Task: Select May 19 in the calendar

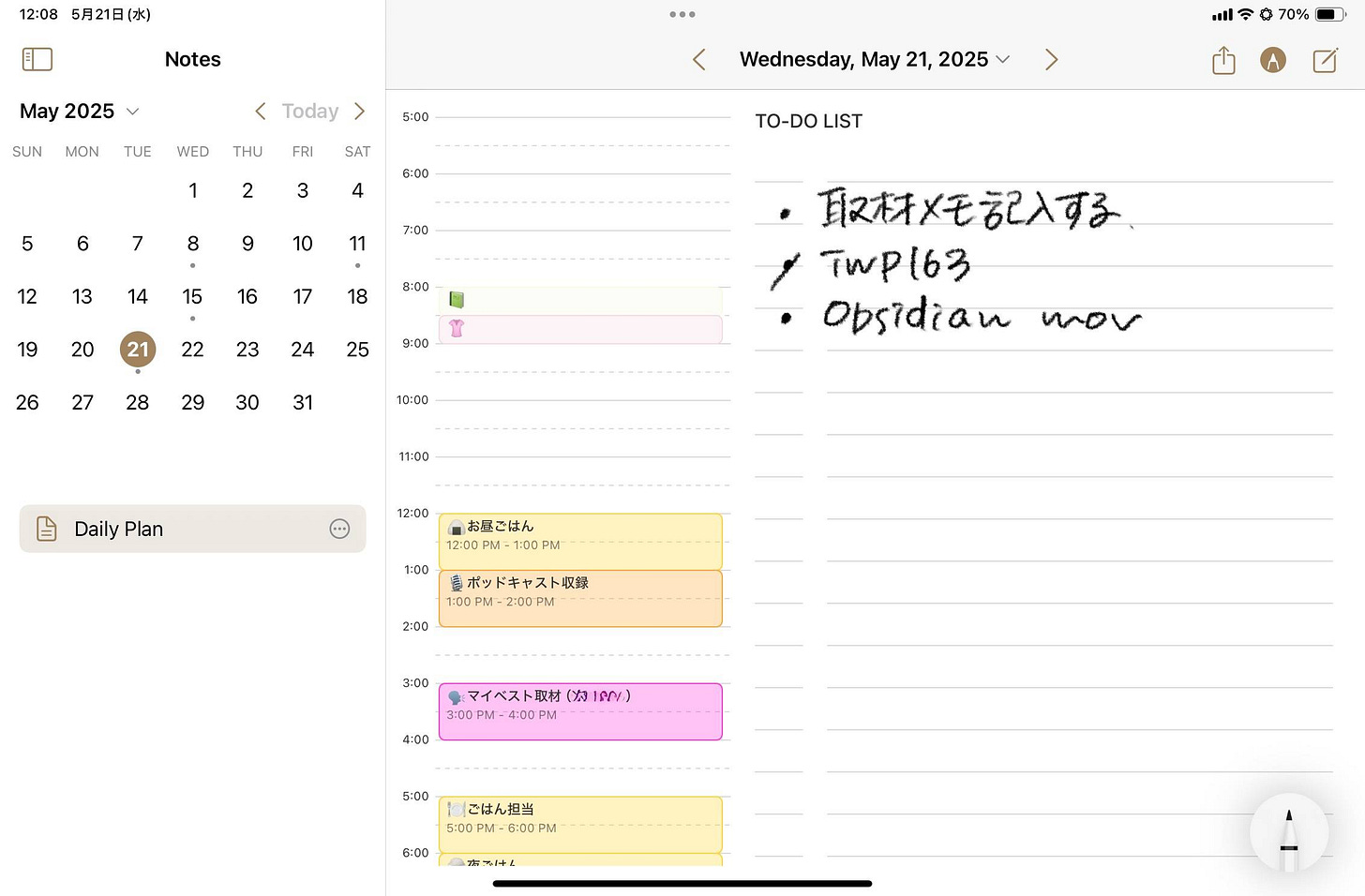Action: 27,350
